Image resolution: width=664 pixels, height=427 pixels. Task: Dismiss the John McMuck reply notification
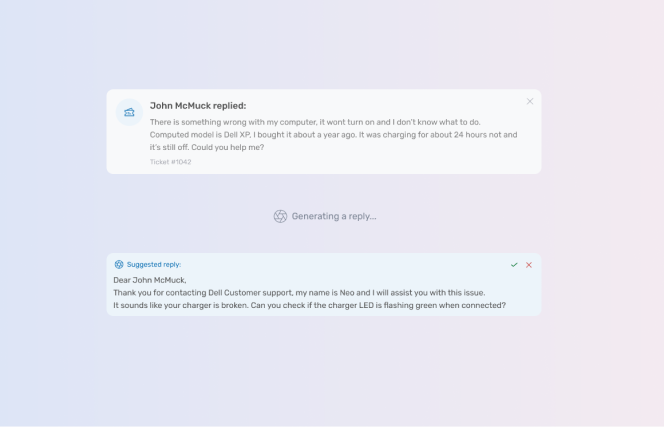click(x=530, y=101)
